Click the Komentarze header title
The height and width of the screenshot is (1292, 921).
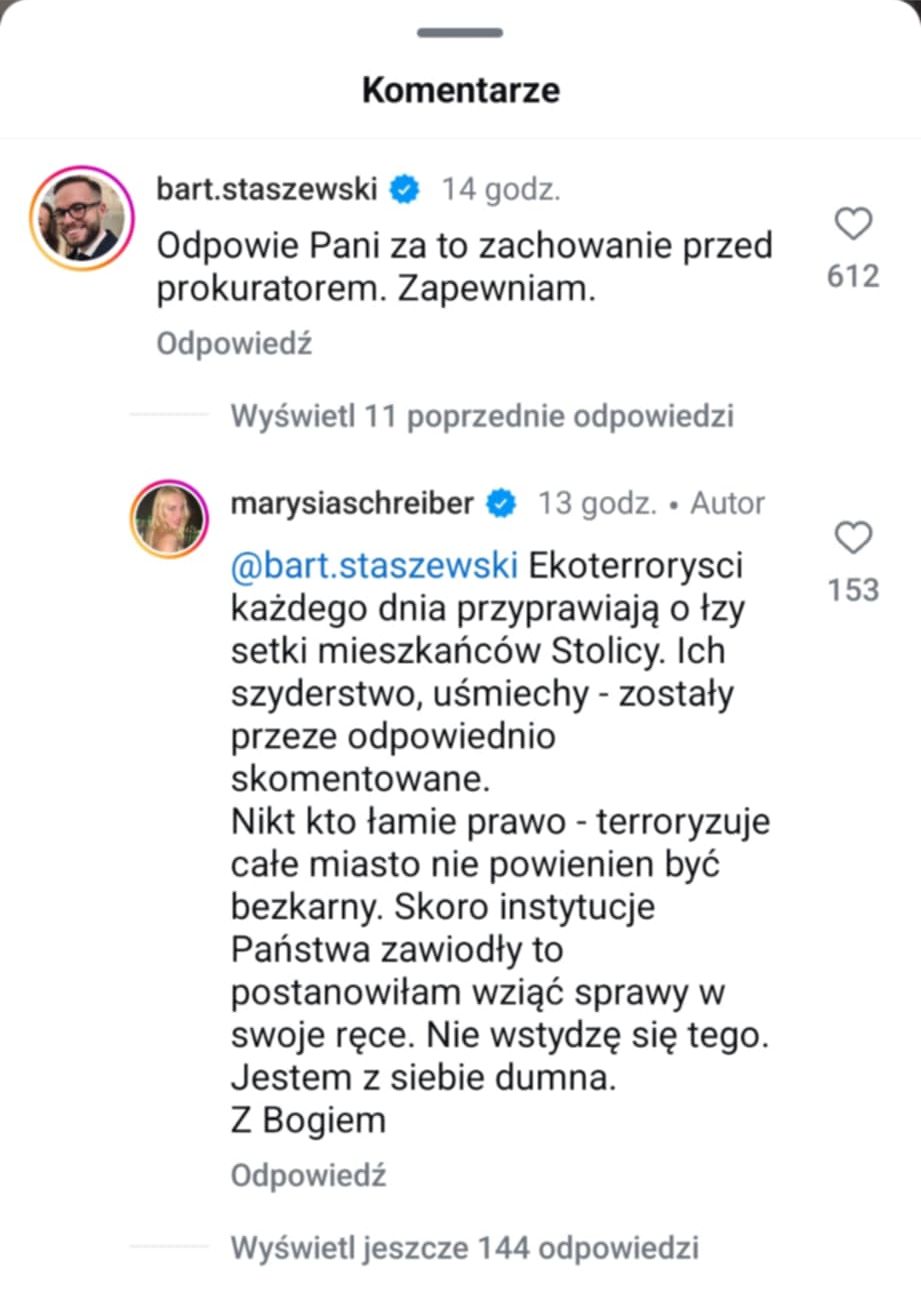point(460,90)
